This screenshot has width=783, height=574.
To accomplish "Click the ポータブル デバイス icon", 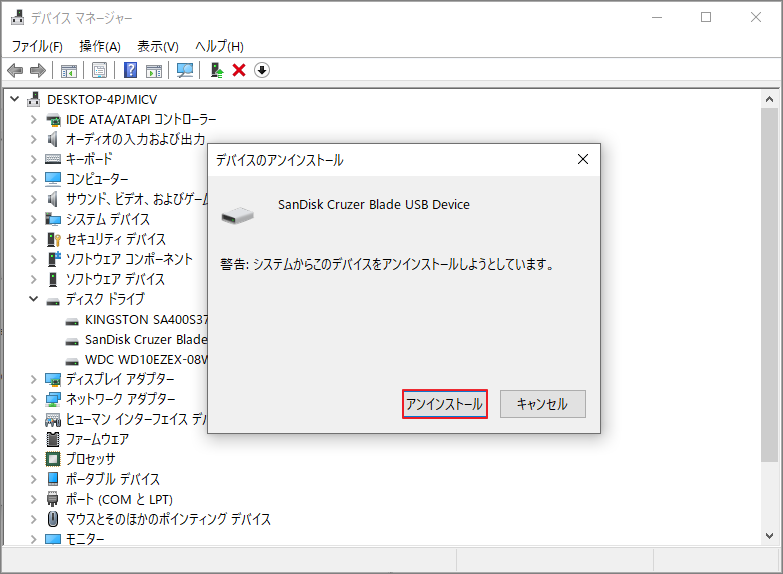I will pyautogui.click(x=53, y=479).
